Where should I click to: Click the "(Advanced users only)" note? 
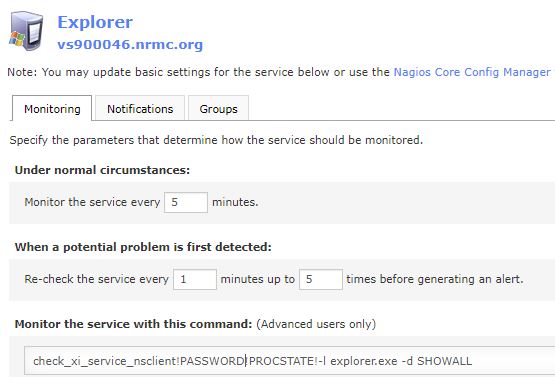click(316, 324)
